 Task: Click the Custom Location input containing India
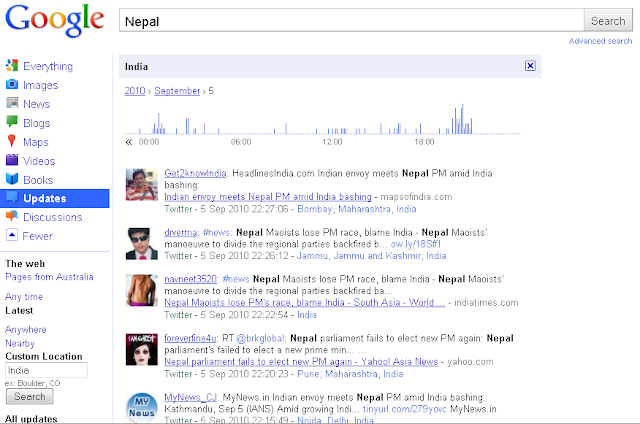(x=47, y=370)
